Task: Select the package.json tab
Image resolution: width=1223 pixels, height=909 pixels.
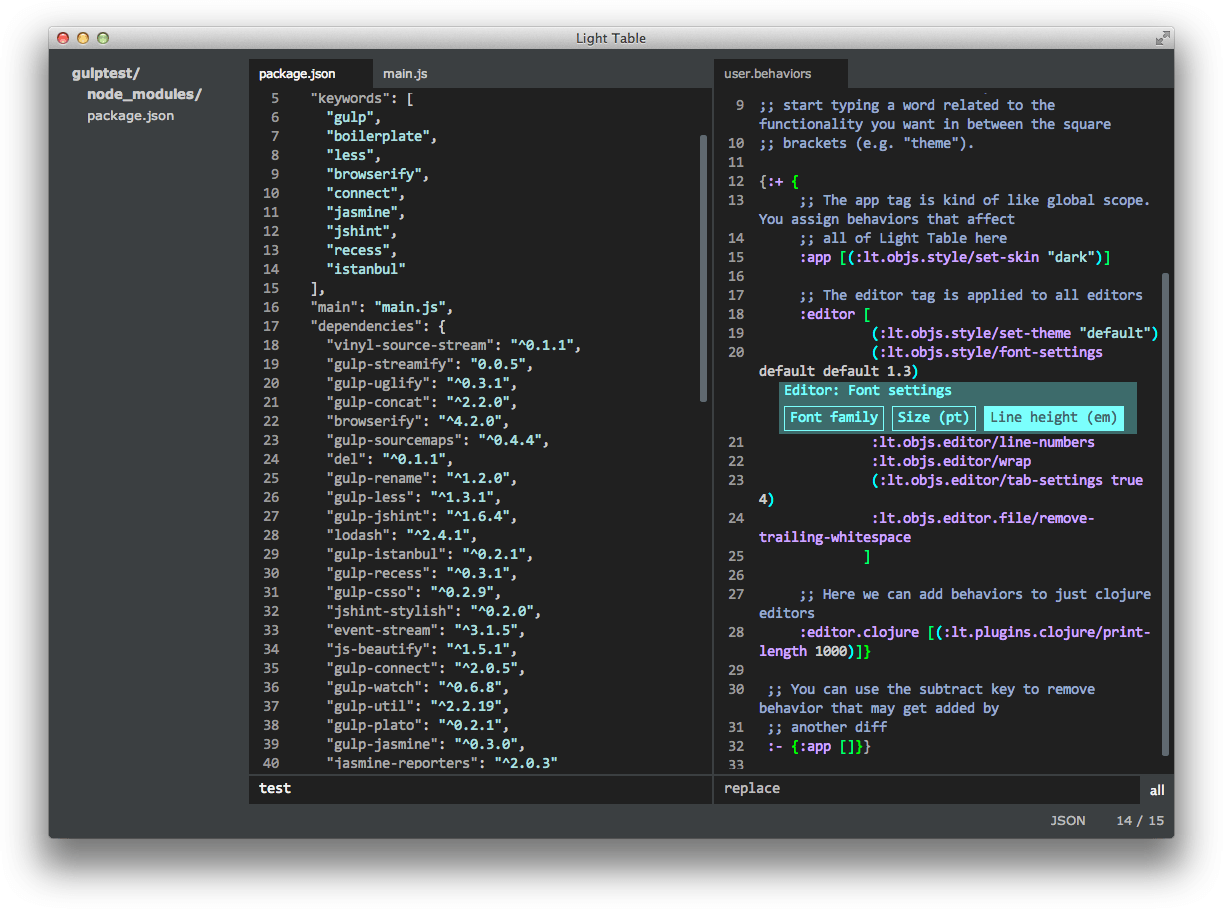Action: (x=310, y=73)
